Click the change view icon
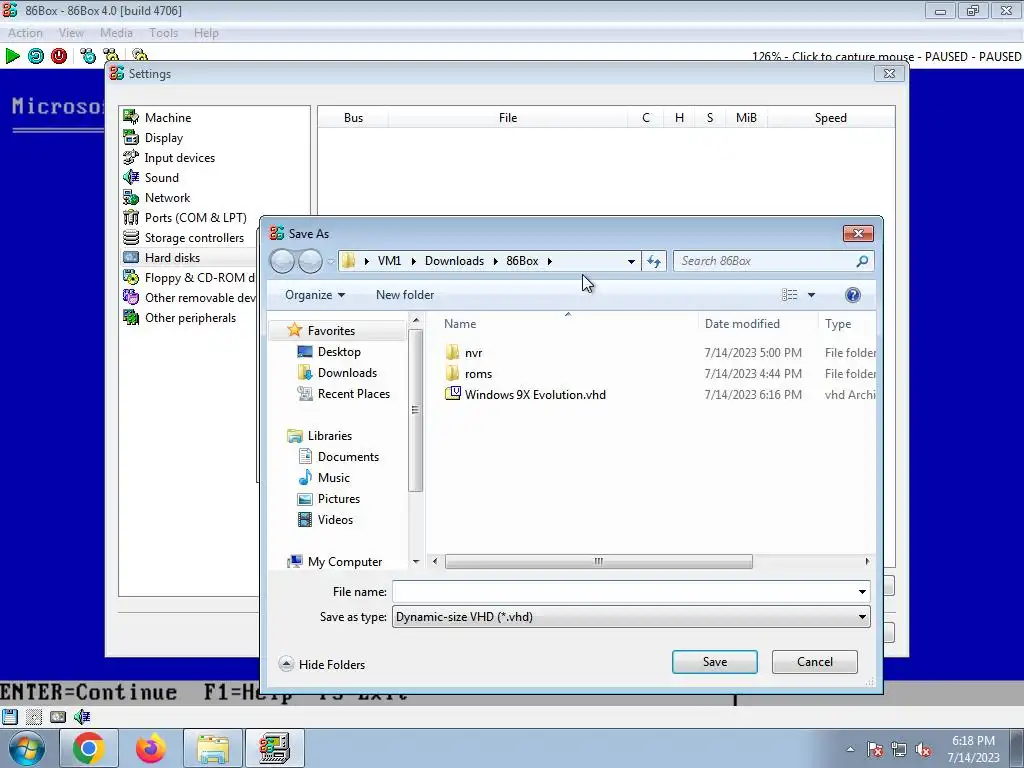Screen dimensions: 1024x768 790,295
